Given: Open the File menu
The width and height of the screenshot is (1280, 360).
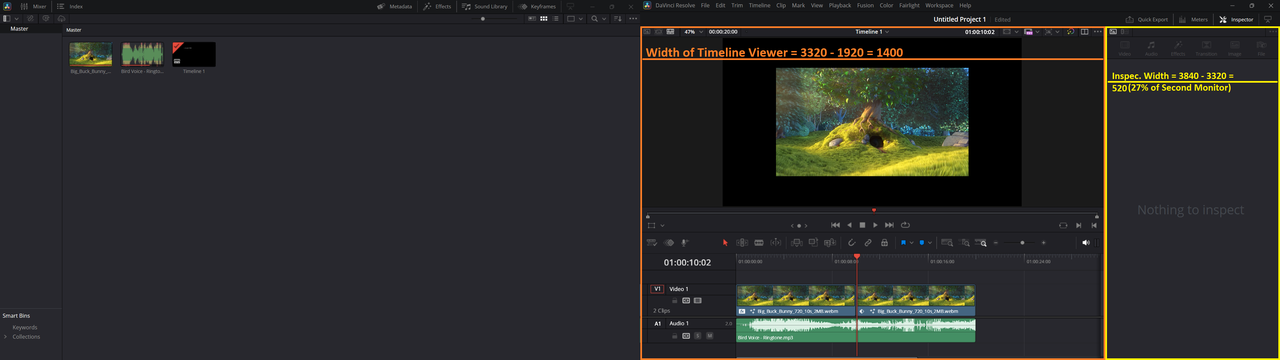Looking at the screenshot, I should click(705, 6).
